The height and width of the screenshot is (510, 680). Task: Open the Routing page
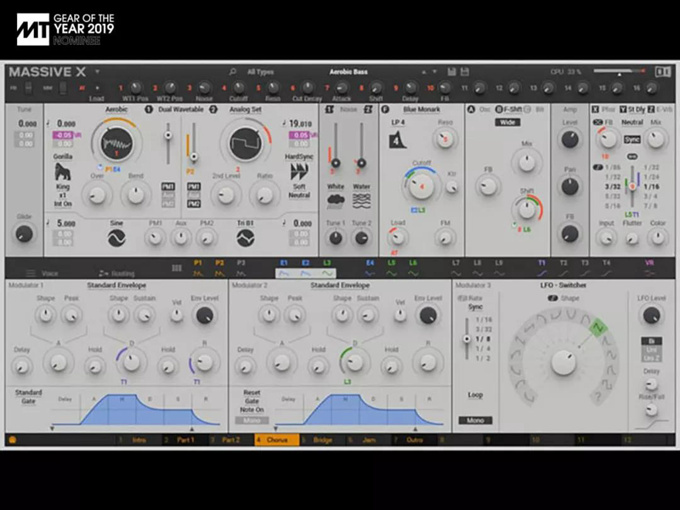(x=117, y=273)
